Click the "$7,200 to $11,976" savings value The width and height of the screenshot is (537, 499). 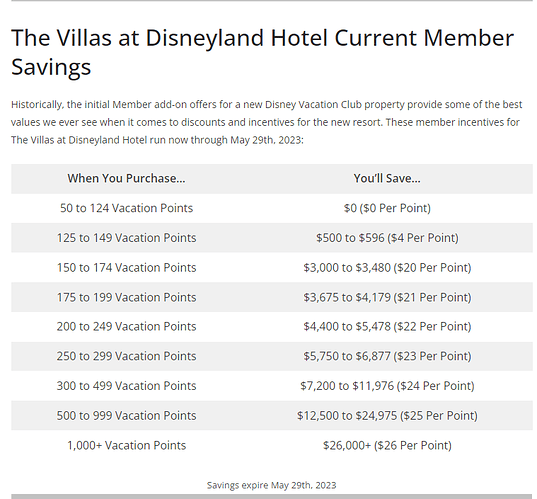click(347, 386)
